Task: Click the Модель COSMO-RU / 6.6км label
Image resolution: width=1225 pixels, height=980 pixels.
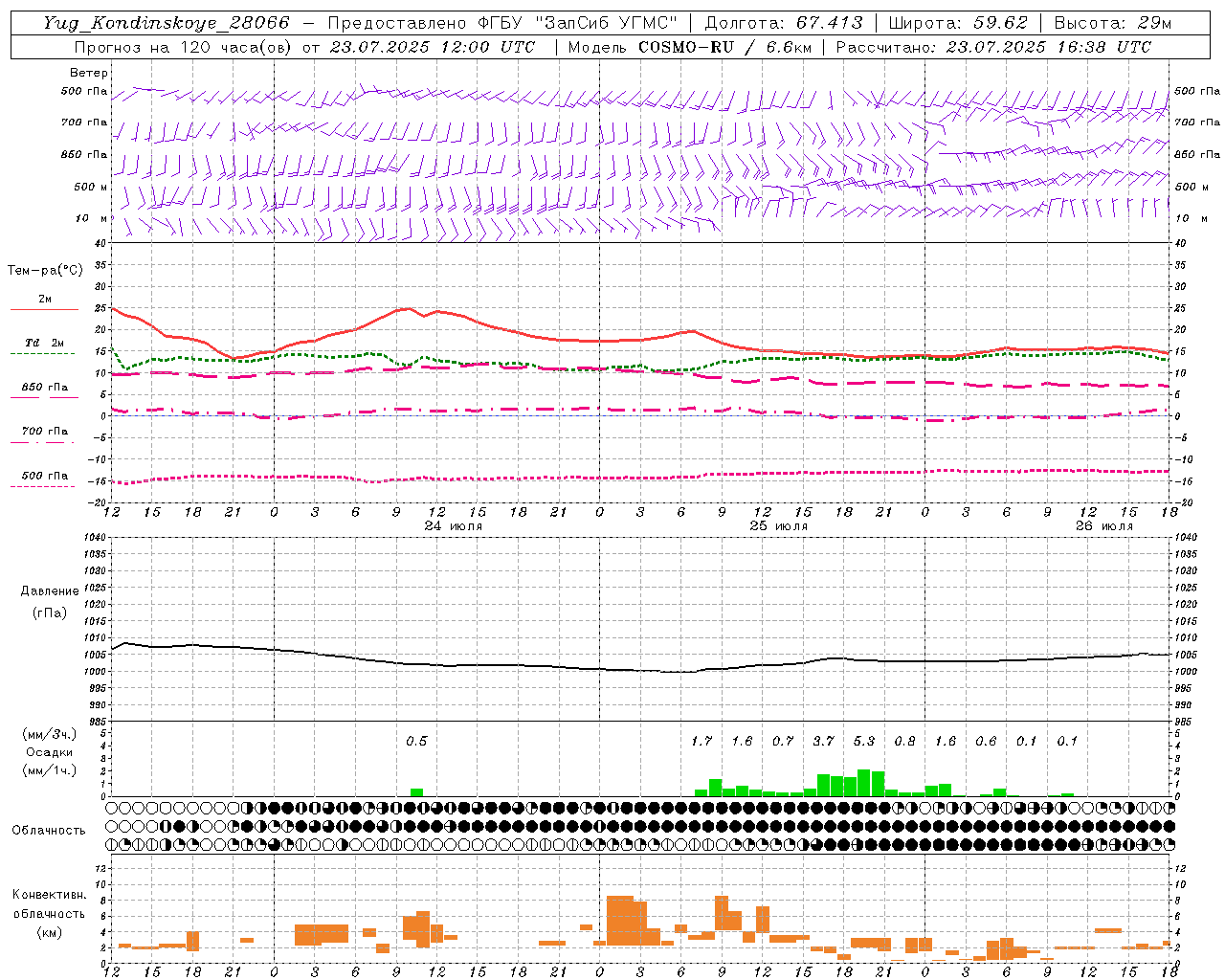Action: coord(689,47)
